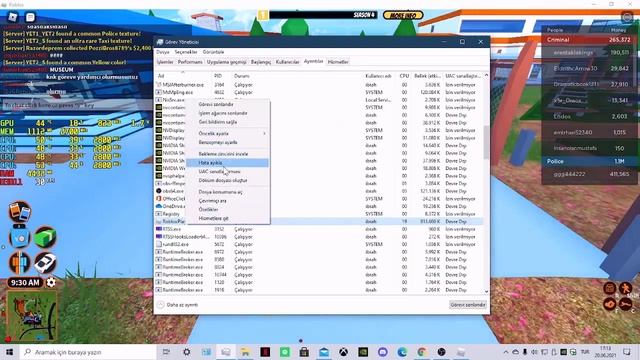Viewport: 640px width, 360px height.
Task: Click the obs64.exe process icon
Action: [159, 191]
